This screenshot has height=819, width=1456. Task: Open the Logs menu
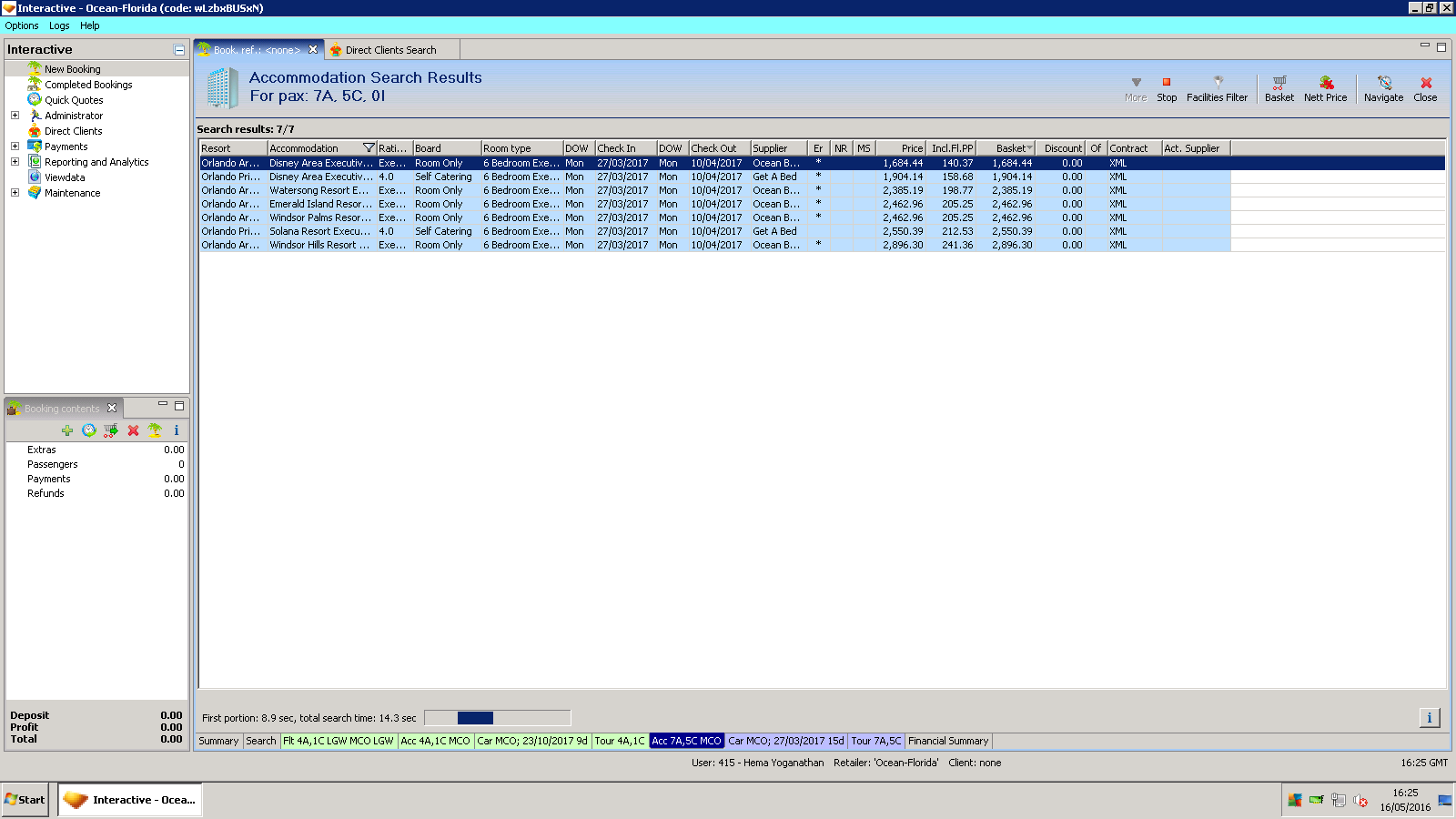click(59, 25)
